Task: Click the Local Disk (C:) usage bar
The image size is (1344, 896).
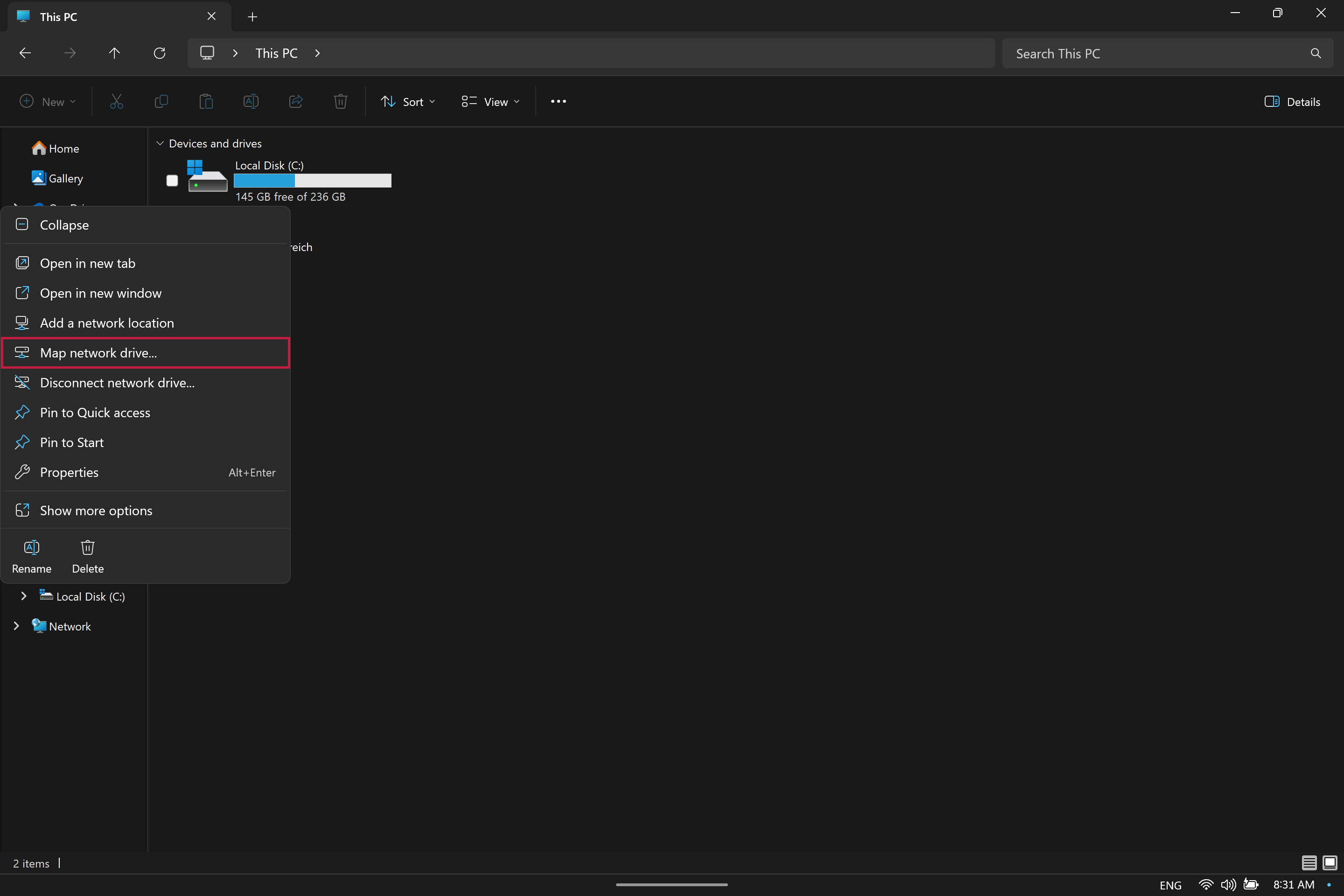Action: 313,181
